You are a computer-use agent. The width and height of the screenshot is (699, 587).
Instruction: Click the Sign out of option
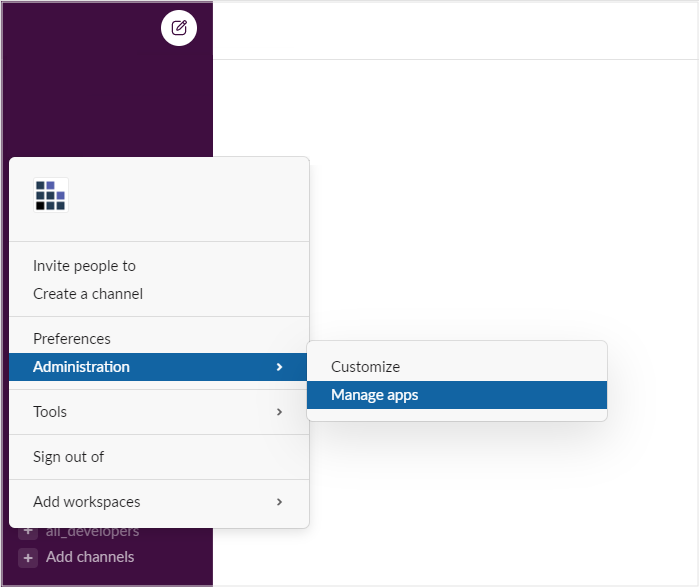[69, 457]
